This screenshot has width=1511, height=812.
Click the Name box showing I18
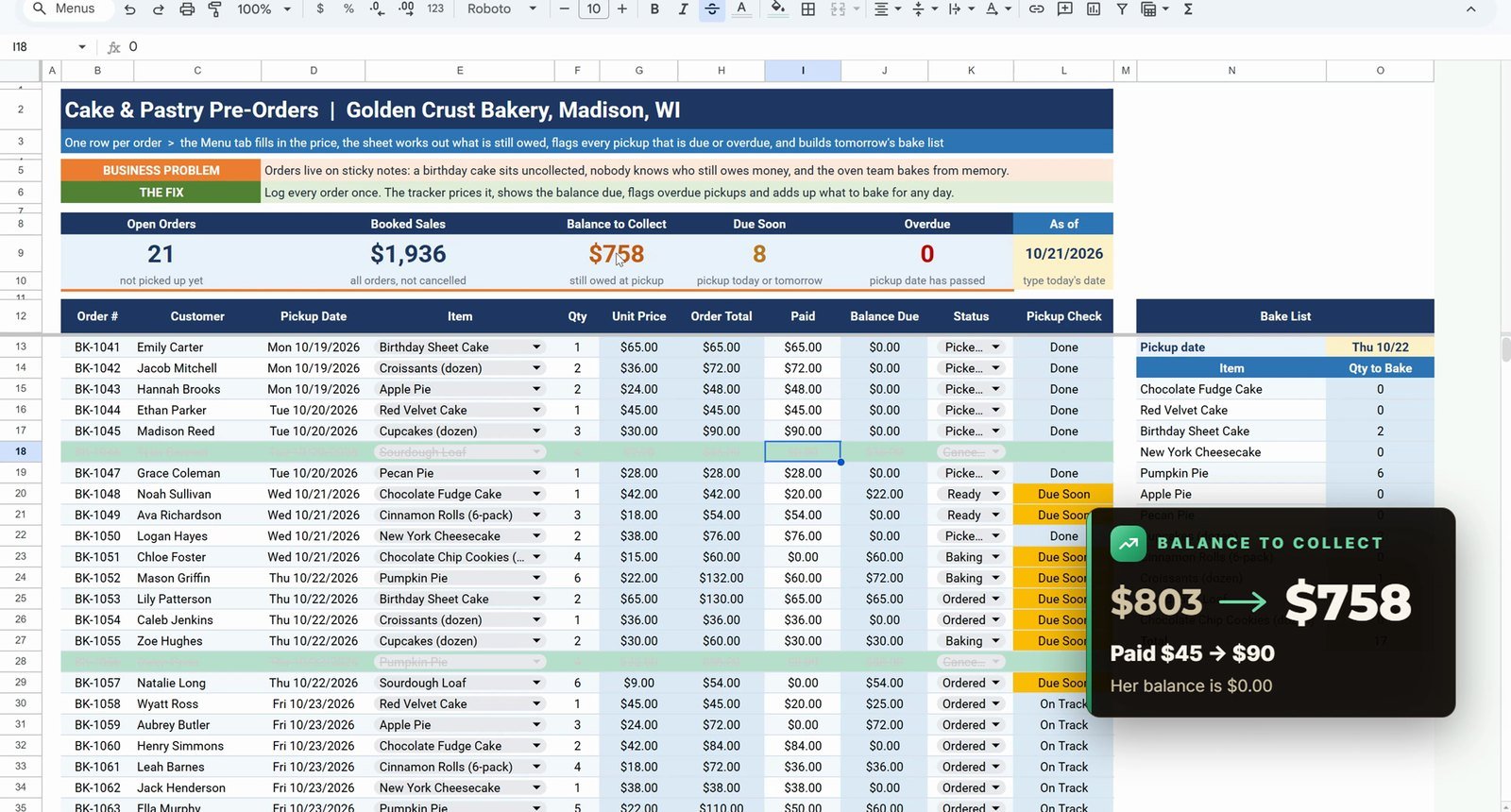pyautogui.click(x=48, y=46)
